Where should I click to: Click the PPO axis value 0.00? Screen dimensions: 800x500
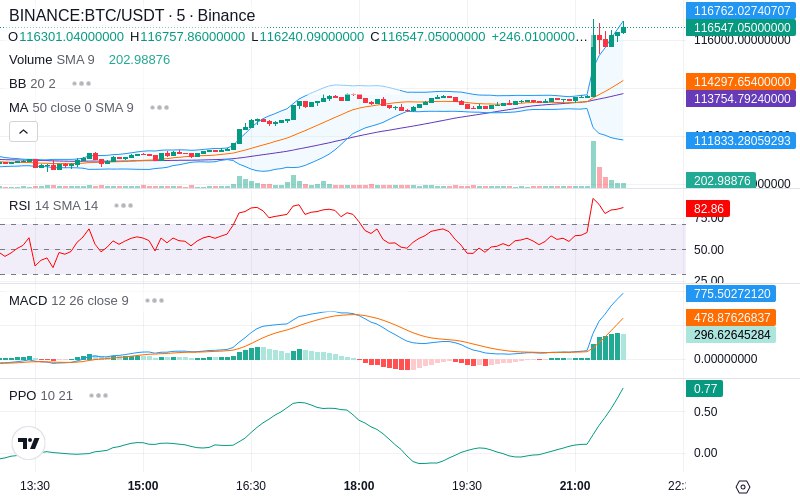click(x=706, y=453)
